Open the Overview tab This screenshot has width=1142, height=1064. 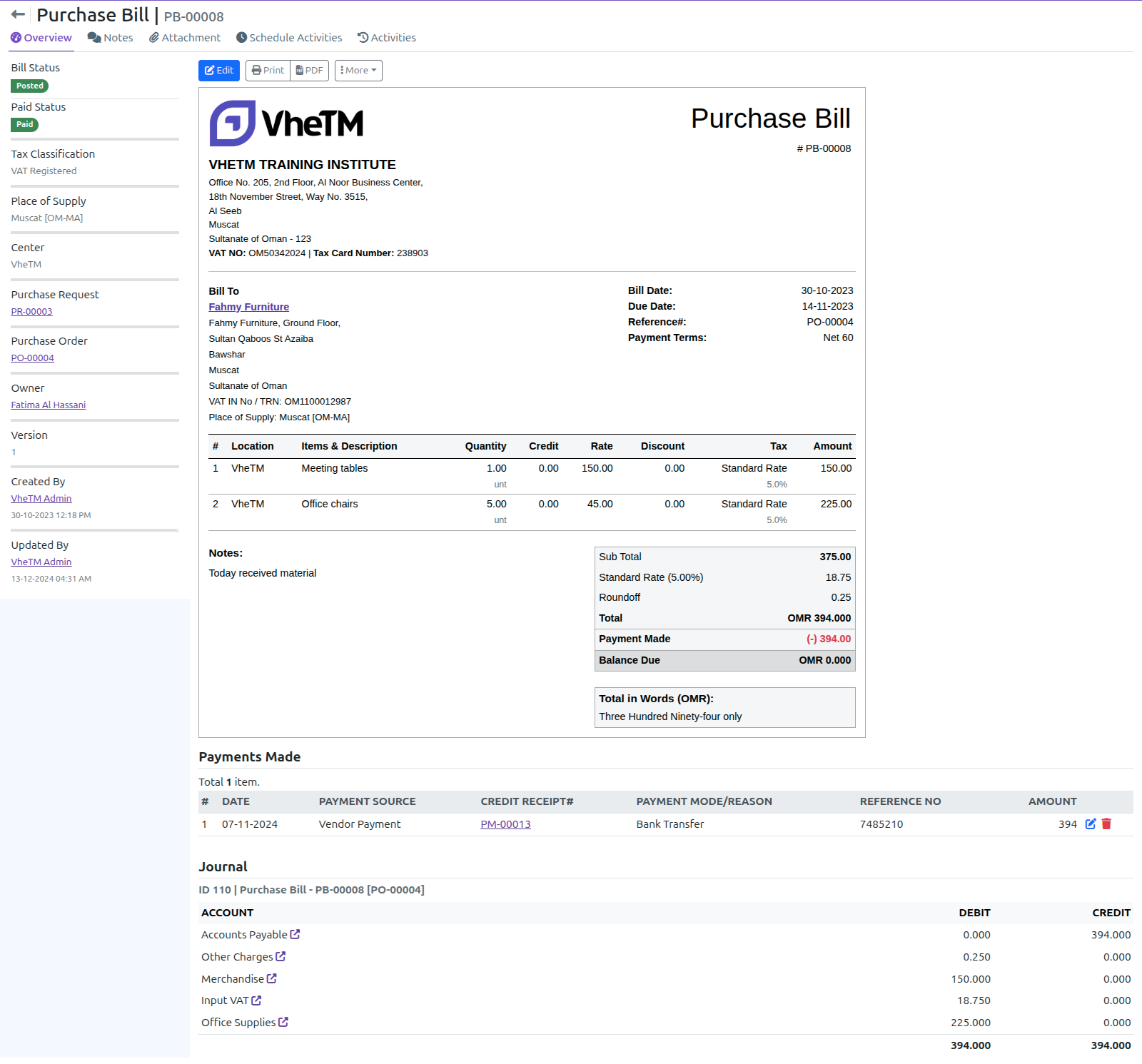[x=41, y=38]
